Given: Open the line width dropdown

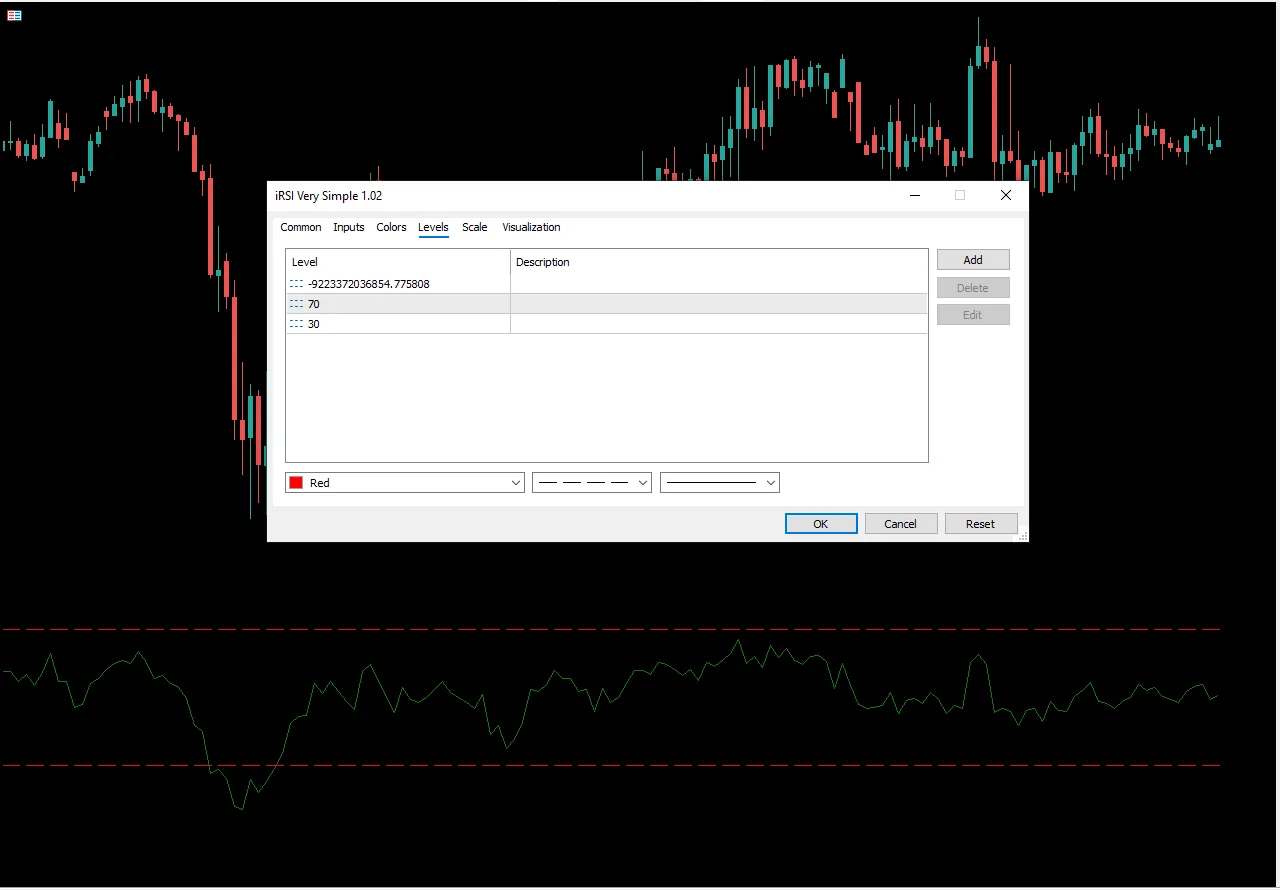Looking at the screenshot, I should [720, 483].
